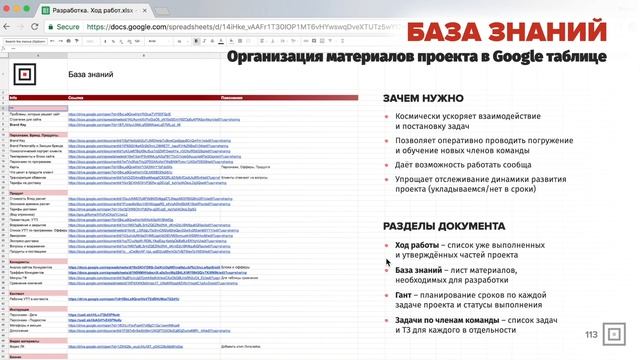Image resolution: width=640 pixels, height=360 pixels.
Task: Click the Insert comment icon
Action: pyautogui.click(x=314, y=41)
